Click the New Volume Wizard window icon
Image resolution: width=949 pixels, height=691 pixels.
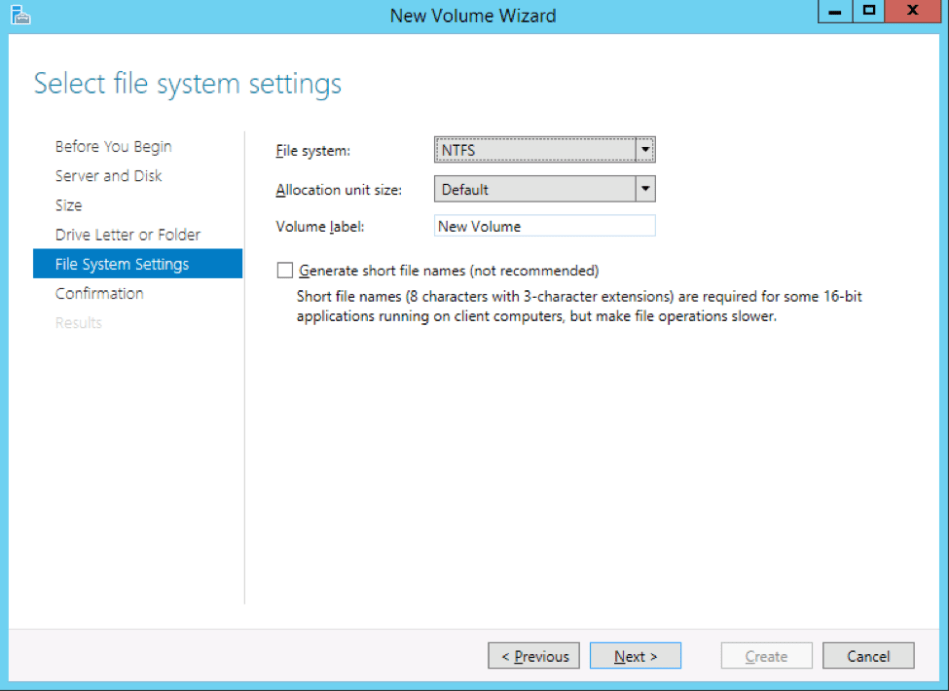click(x=21, y=15)
